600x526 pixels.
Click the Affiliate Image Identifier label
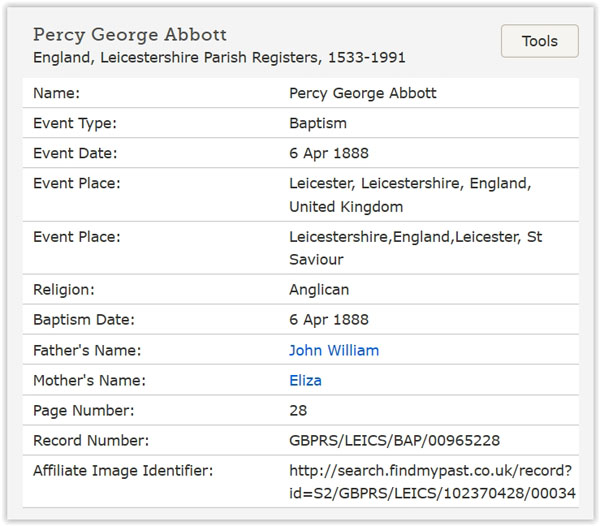(x=123, y=471)
